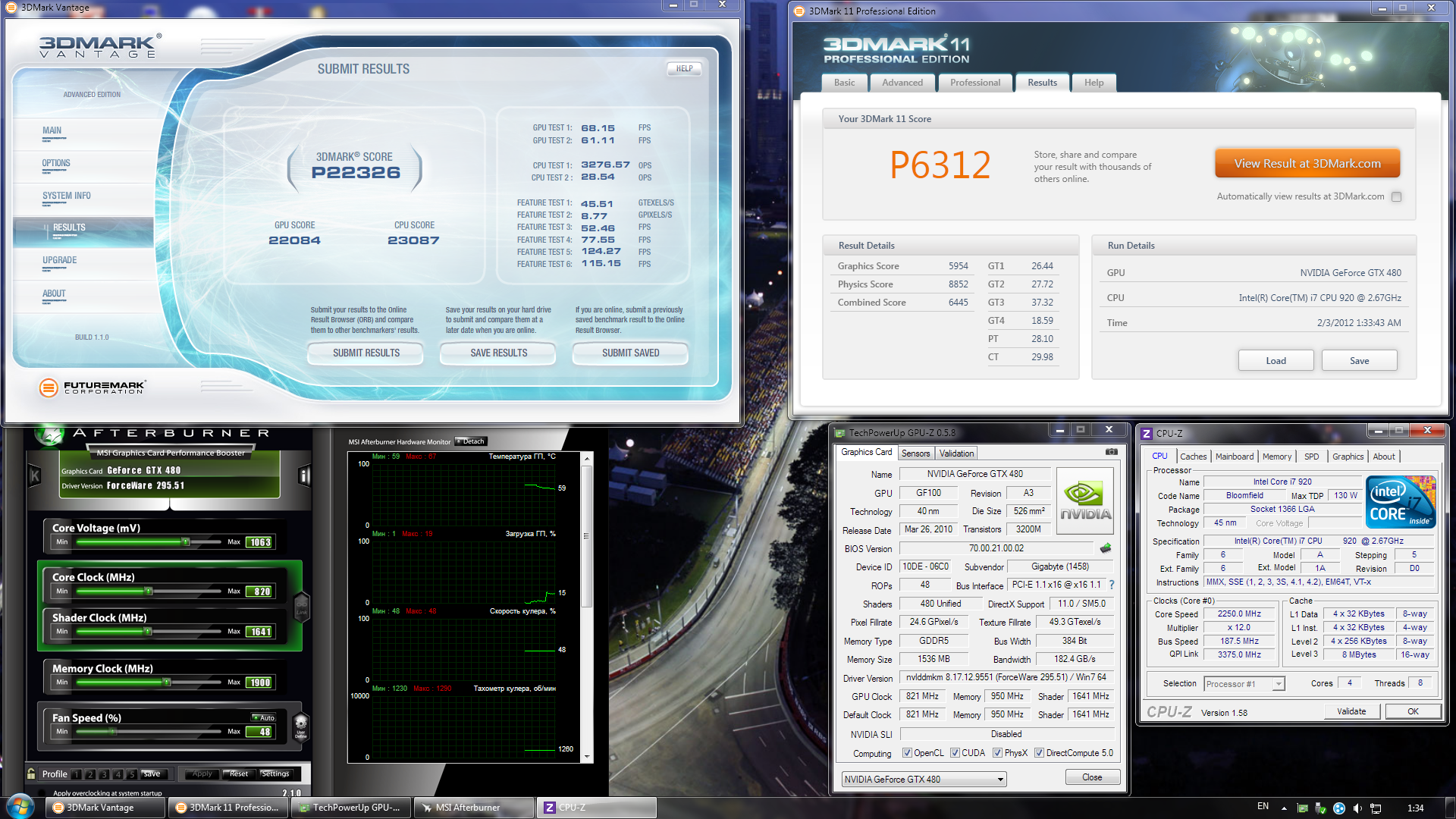Image resolution: width=1456 pixels, height=819 pixels.
Task: Click the Kombustor 'K' side button
Action: click(x=34, y=475)
